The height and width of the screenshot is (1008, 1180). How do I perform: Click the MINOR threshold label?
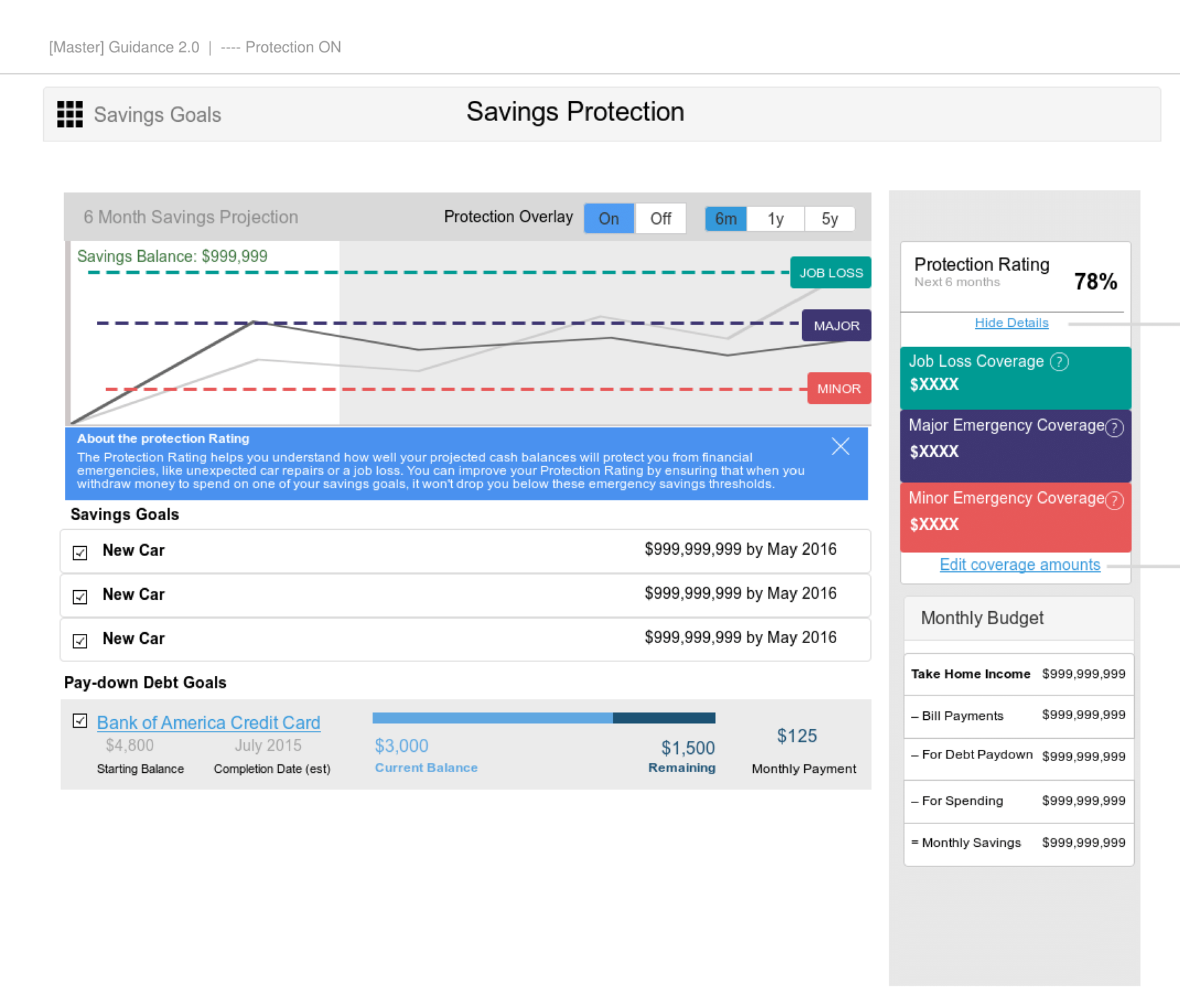click(x=839, y=388)
